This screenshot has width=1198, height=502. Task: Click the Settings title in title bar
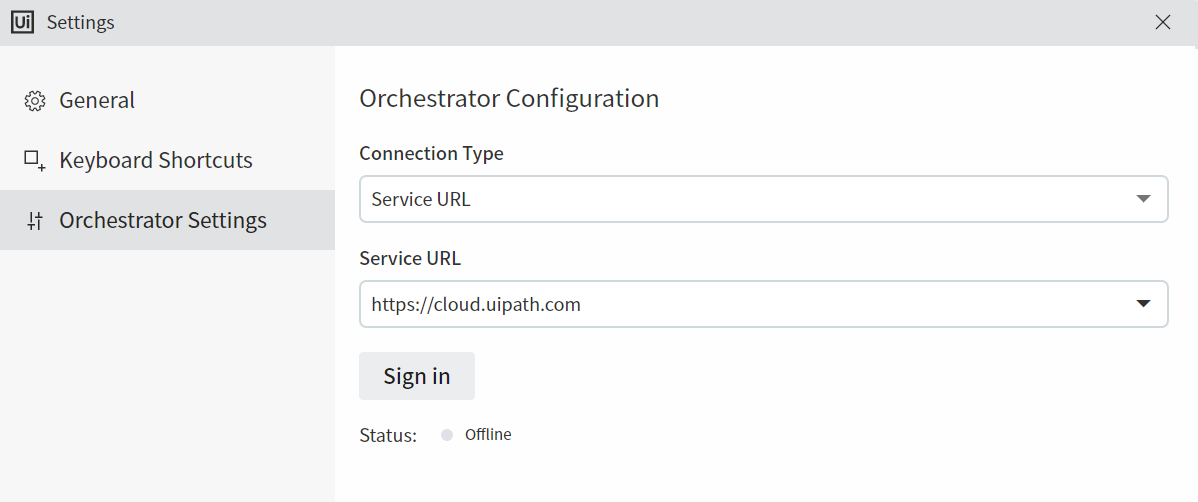coord(81,22)
